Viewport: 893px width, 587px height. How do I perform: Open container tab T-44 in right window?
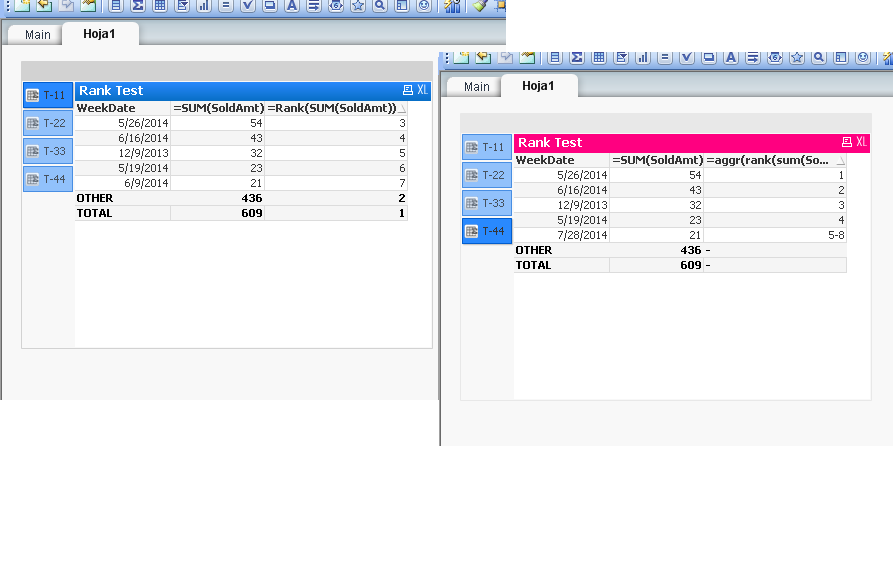point(487,231)
